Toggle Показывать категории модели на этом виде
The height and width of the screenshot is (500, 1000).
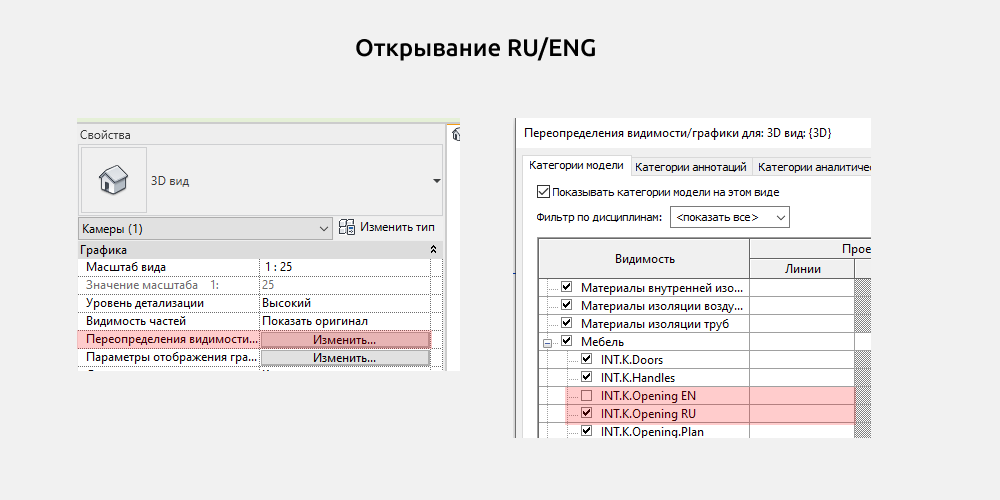tap(543, 192)
